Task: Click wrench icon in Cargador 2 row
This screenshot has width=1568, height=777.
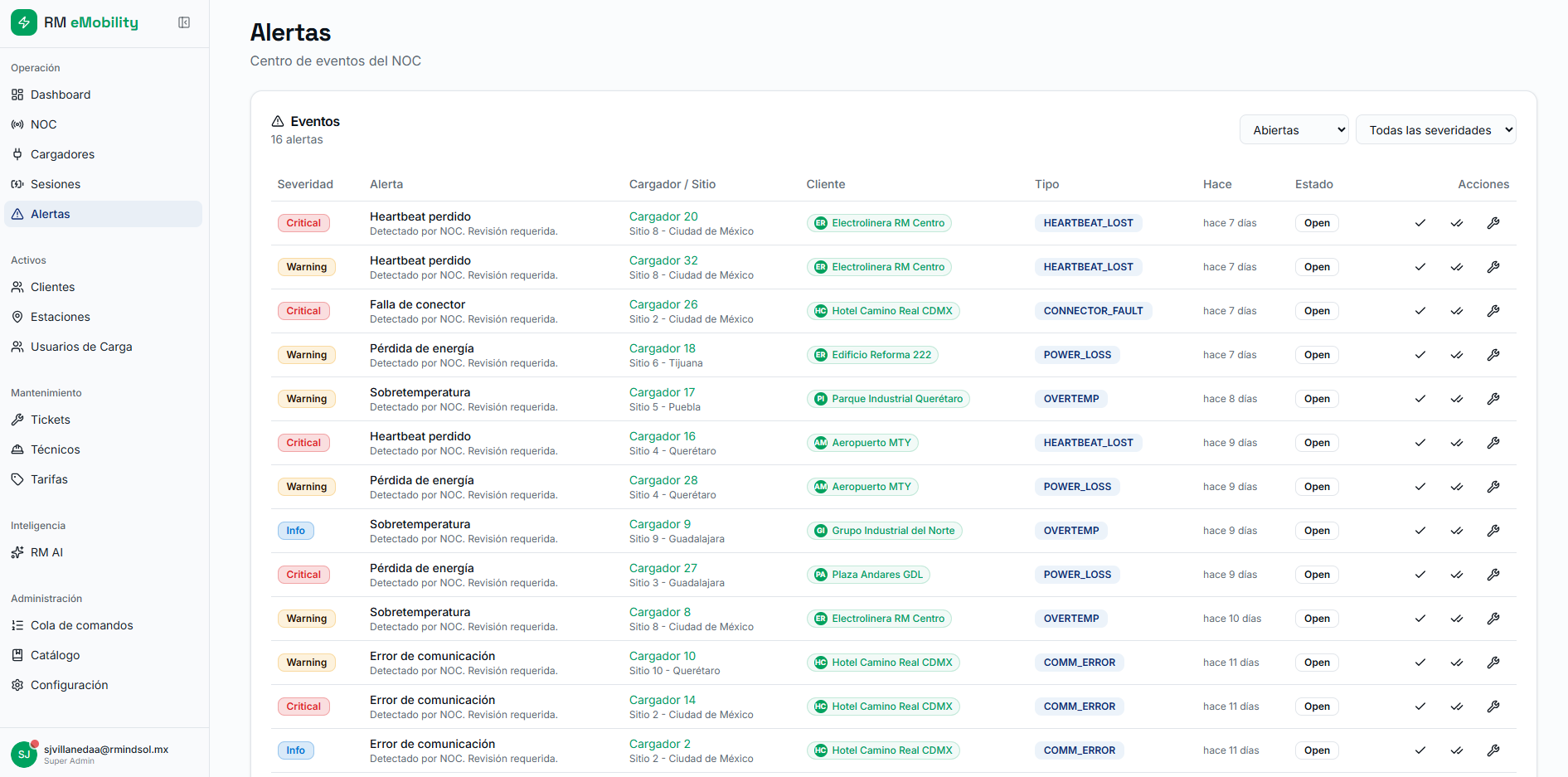Action: tap(1493, 750)
